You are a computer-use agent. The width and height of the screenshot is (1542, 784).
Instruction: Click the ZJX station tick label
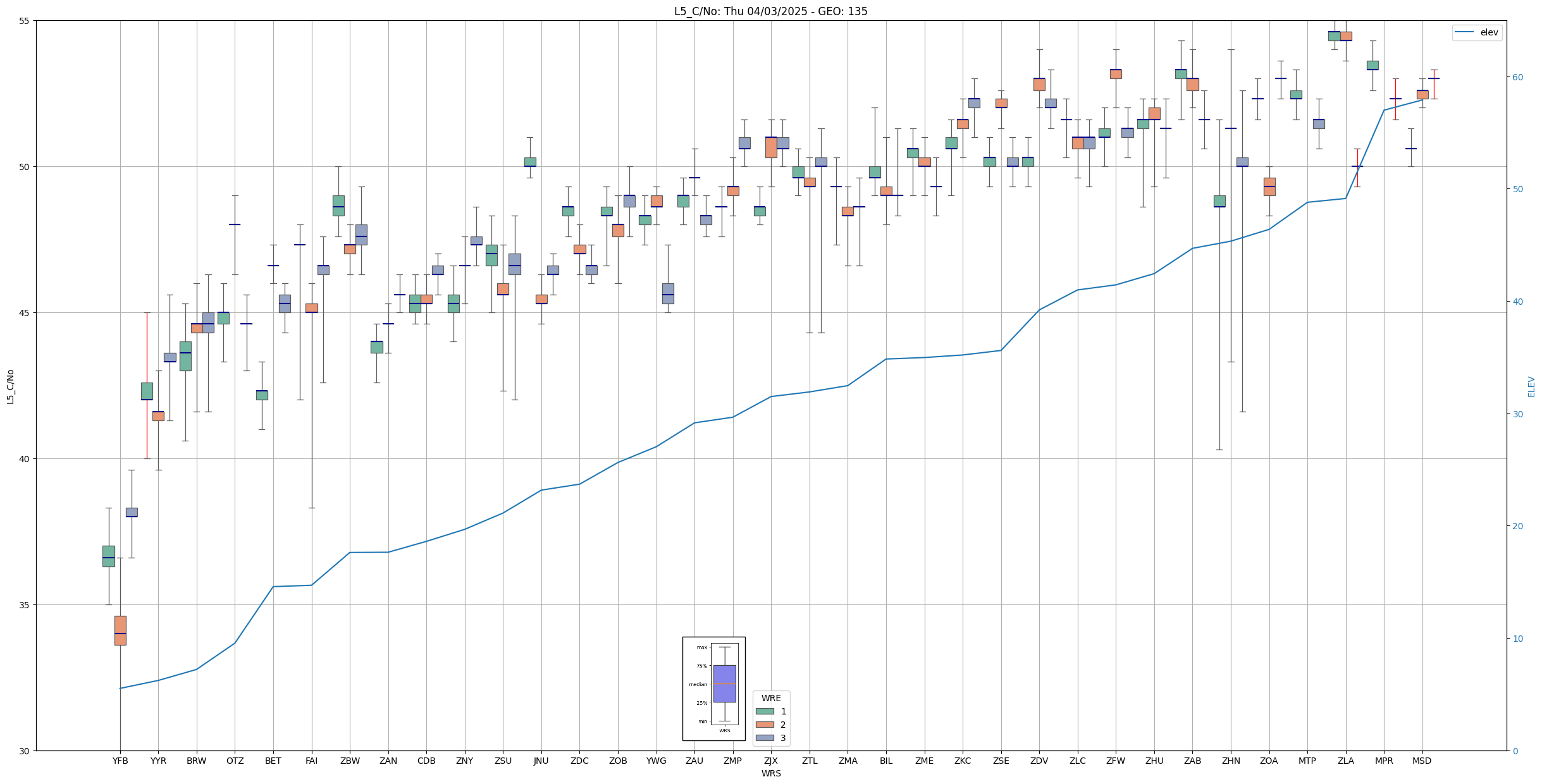click(x=771, y=761)
